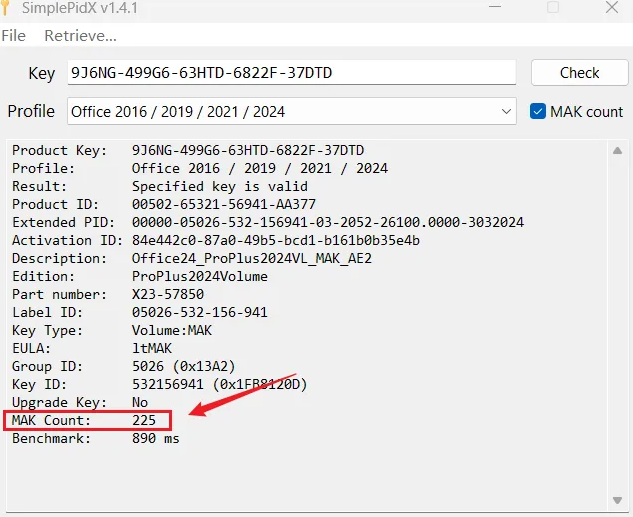Click the SimplePidX key app icon
The width and height of the screenshot is (633, 517).
5,7
